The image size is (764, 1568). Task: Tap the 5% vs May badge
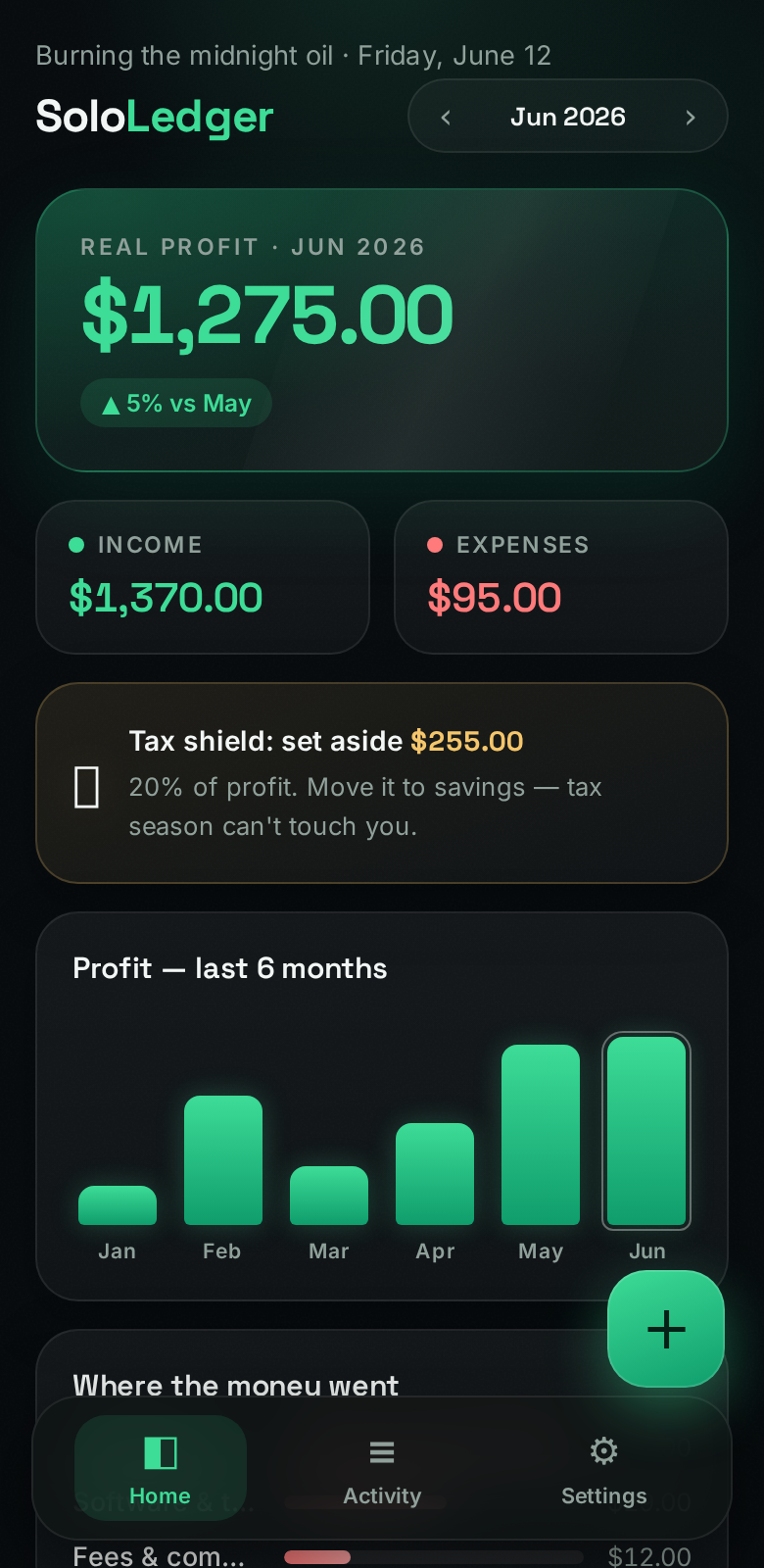[176, 403]
